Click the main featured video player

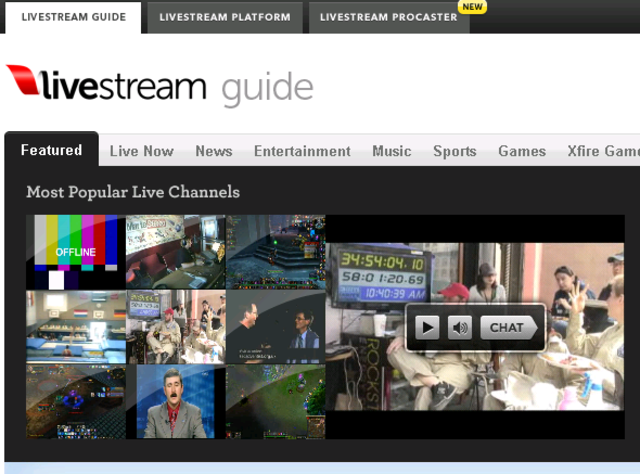[475, 327]
